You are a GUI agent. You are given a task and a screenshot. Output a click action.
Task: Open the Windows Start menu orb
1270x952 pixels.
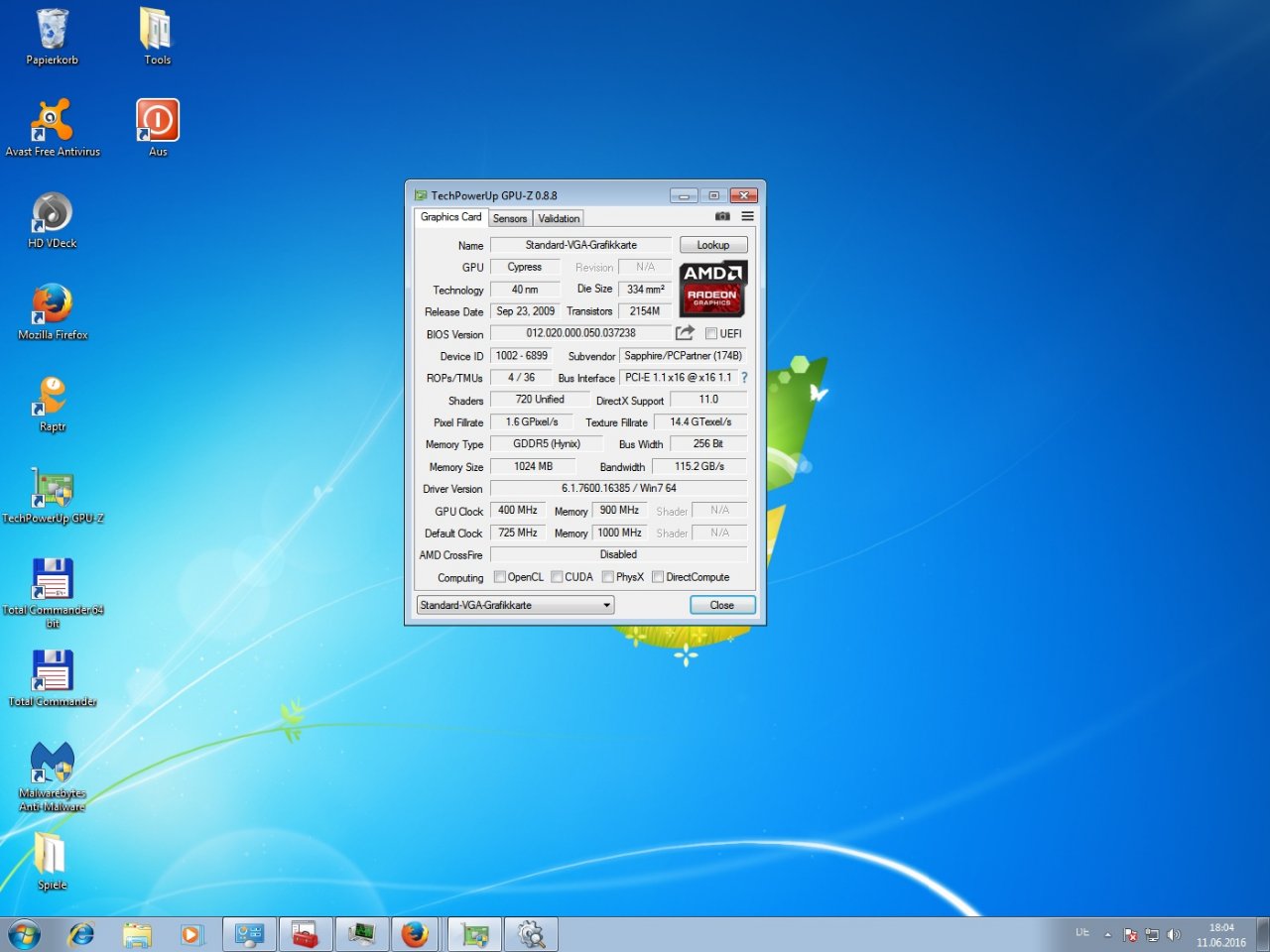coord(25,934)
